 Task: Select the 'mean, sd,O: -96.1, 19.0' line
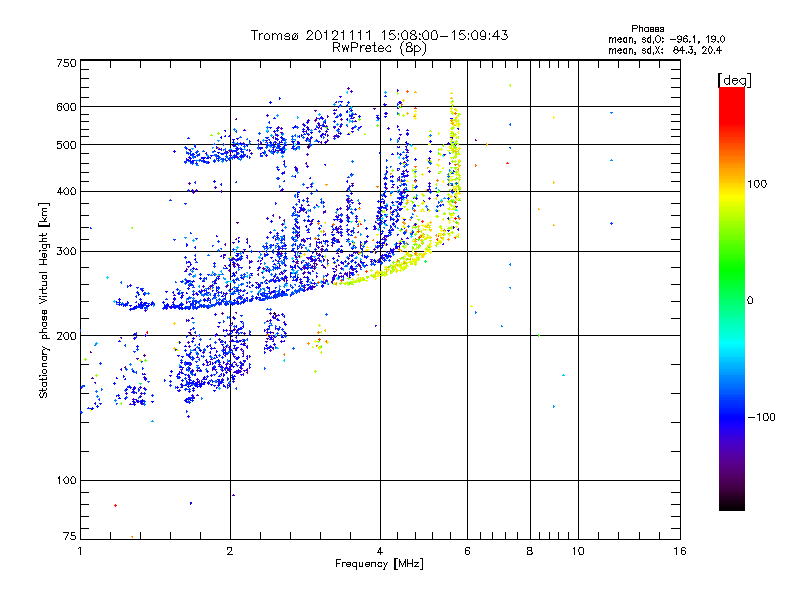[666, 39]
